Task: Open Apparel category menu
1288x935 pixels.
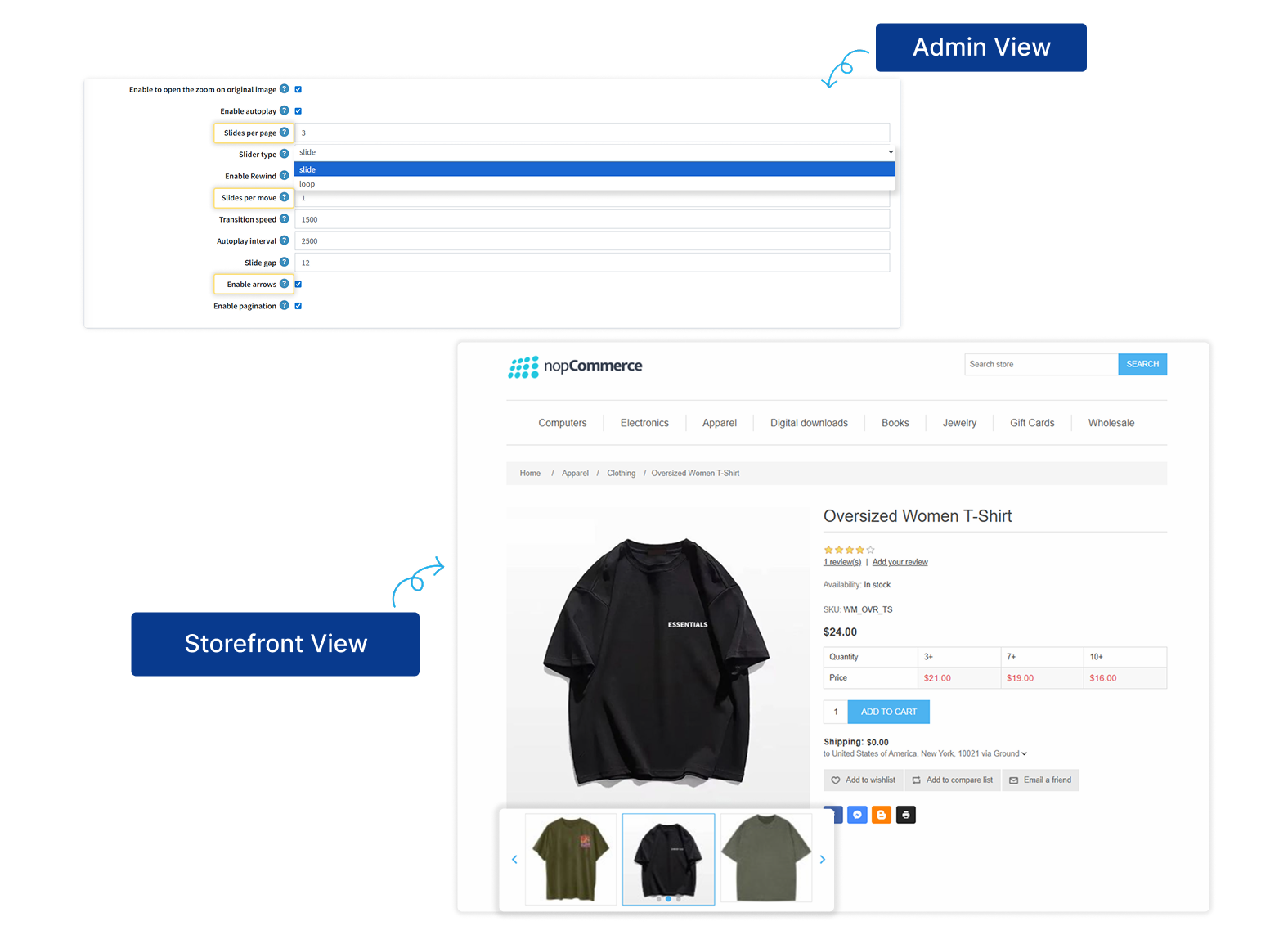Action: [720, 423]
